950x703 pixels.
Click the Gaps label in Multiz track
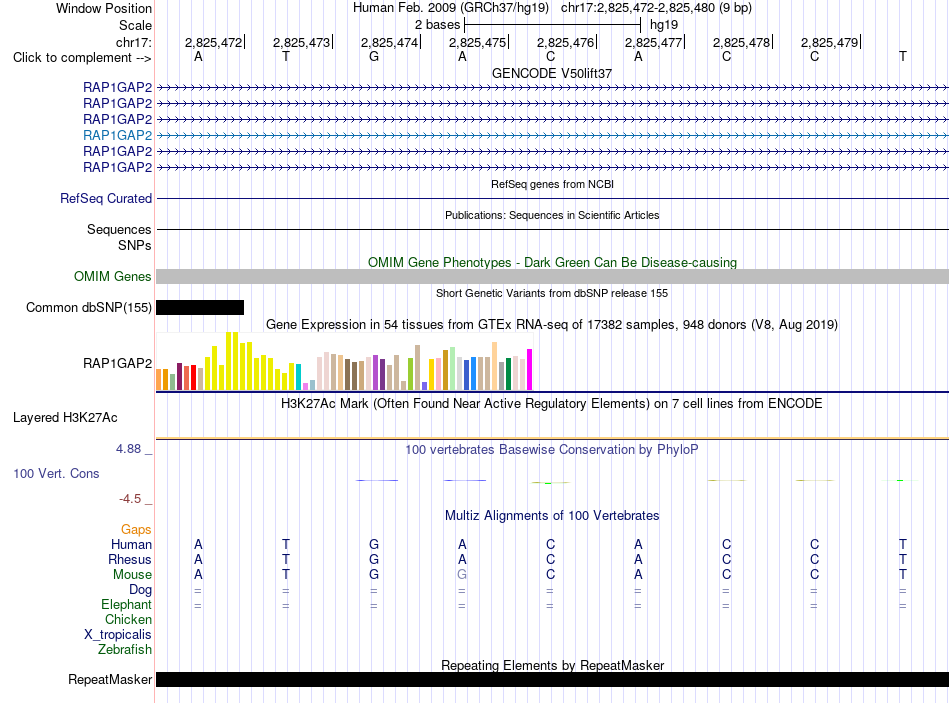pos(136,530)
